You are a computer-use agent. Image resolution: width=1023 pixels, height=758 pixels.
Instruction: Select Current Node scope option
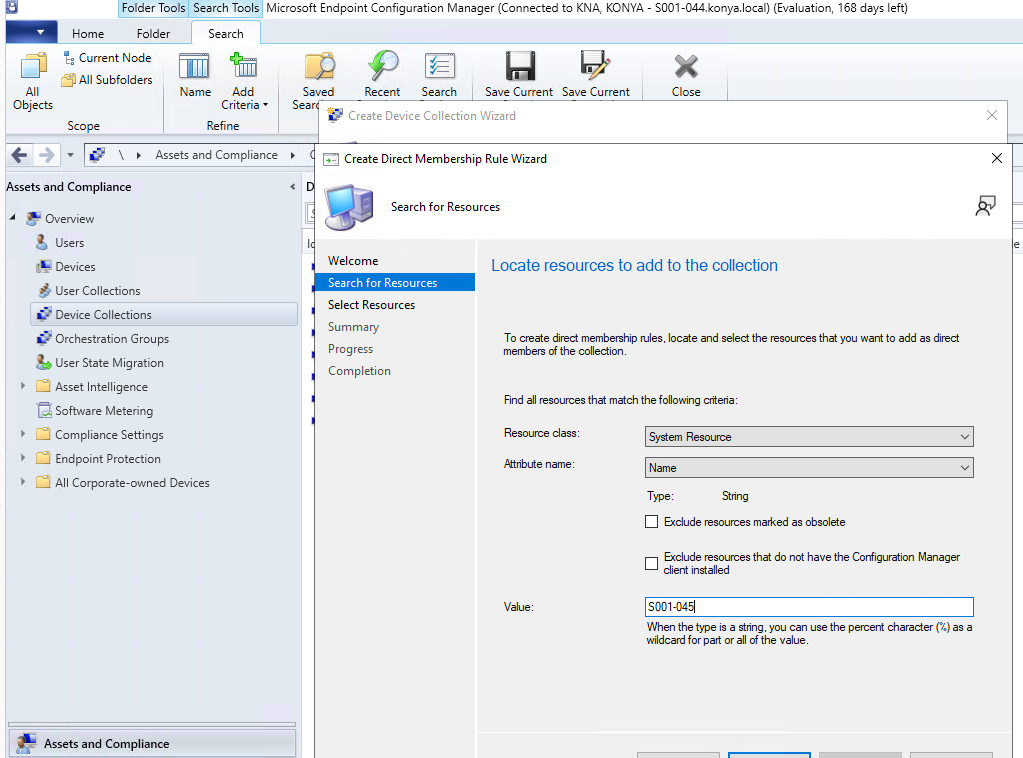[108, 58]
